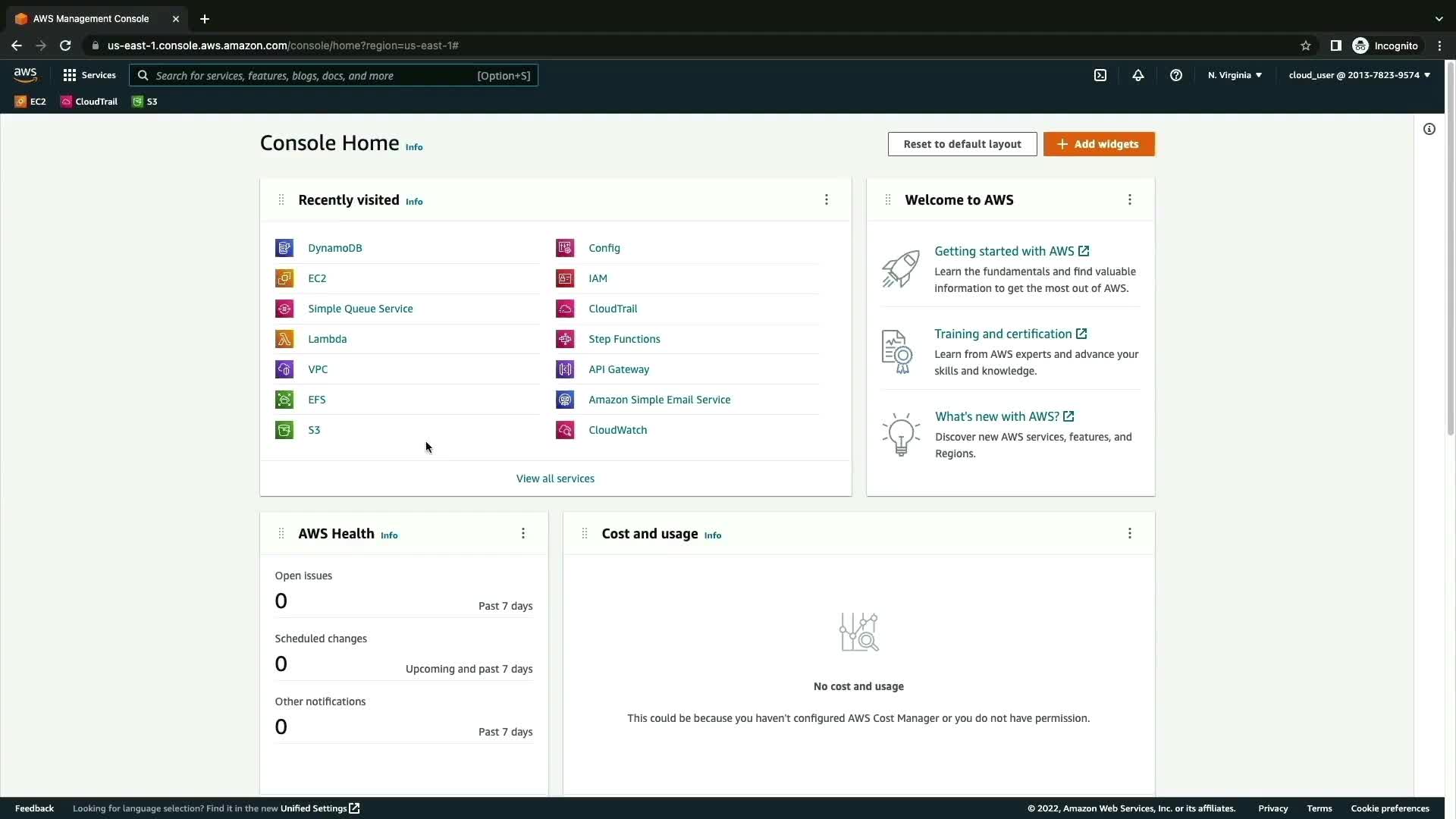Expand the cloud_user account dropdown
1456x819 pixels.
[1359, 75]
